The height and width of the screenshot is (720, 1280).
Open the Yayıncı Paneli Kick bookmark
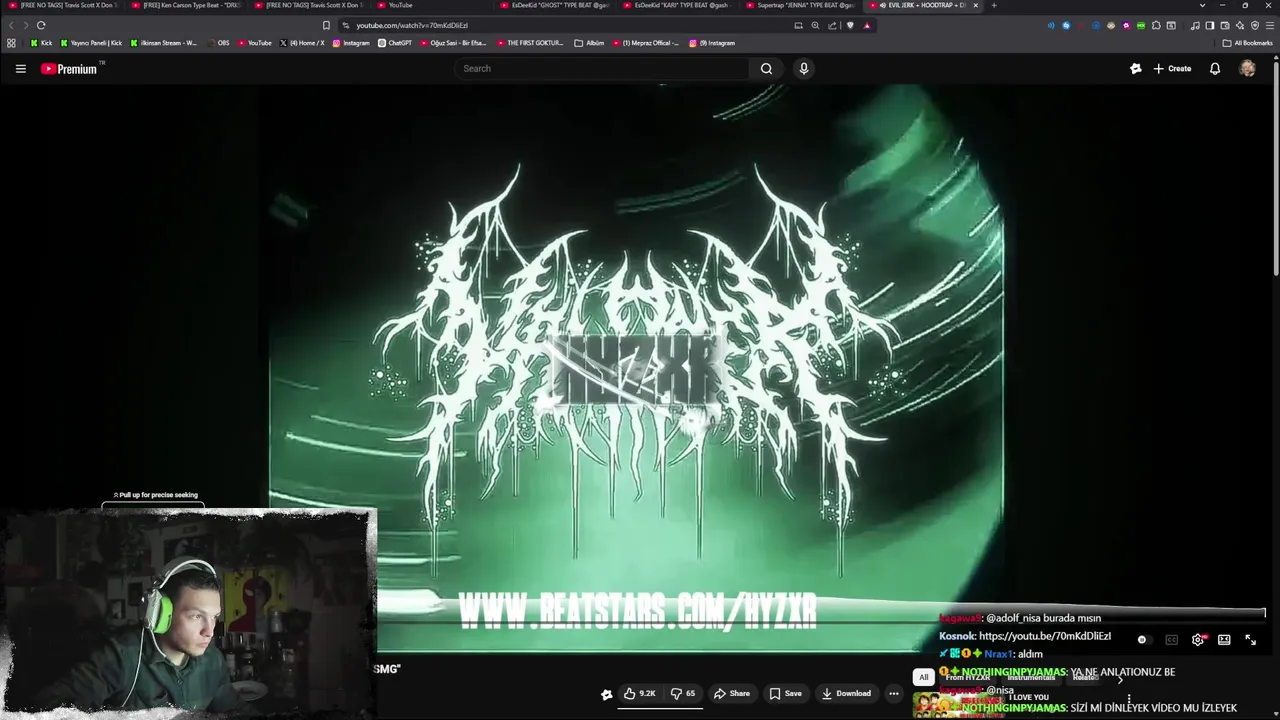[91, 43]
